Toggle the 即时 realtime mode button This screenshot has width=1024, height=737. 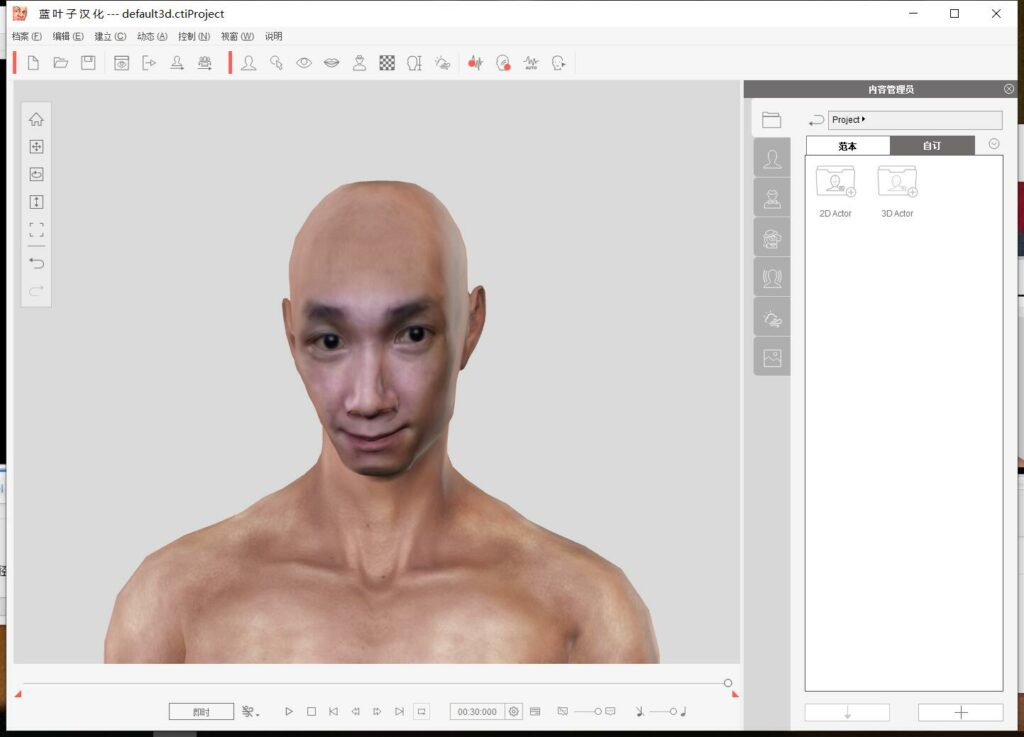[x=201, y=712]
